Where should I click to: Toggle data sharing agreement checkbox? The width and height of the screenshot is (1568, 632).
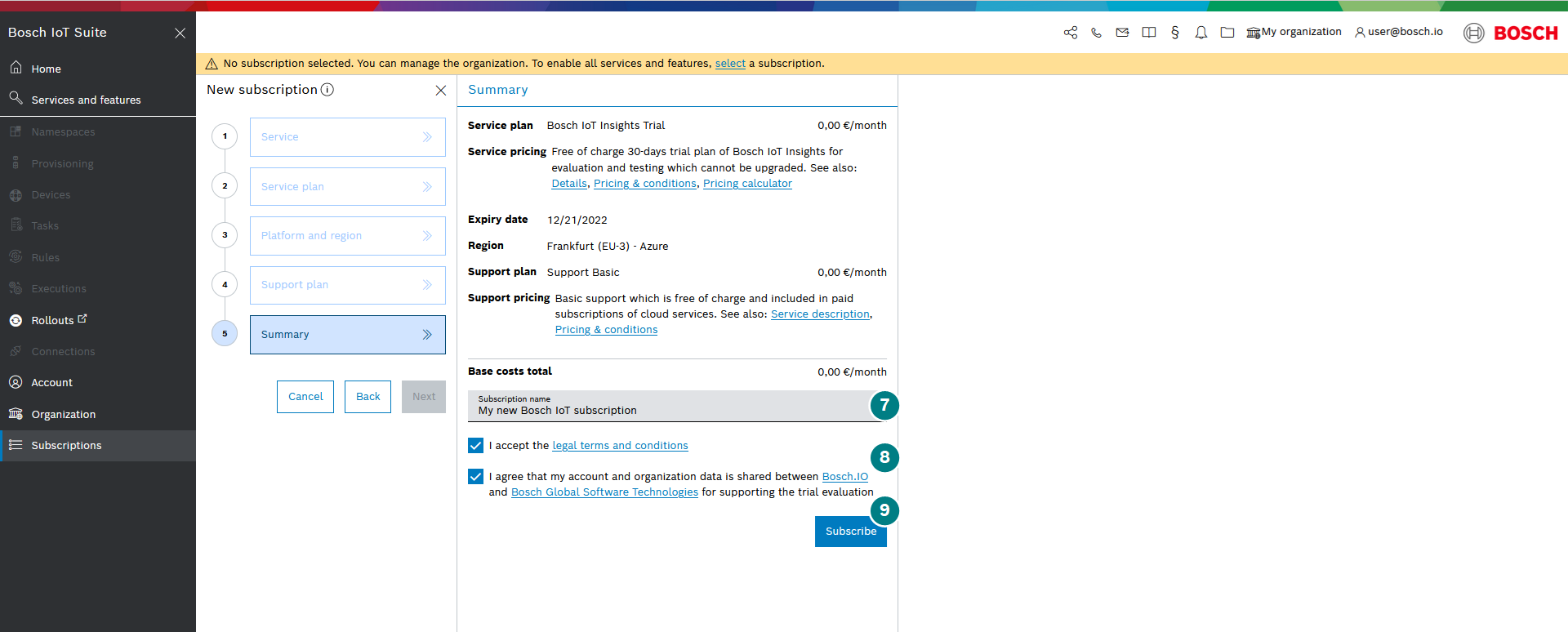tap(475, 476)
